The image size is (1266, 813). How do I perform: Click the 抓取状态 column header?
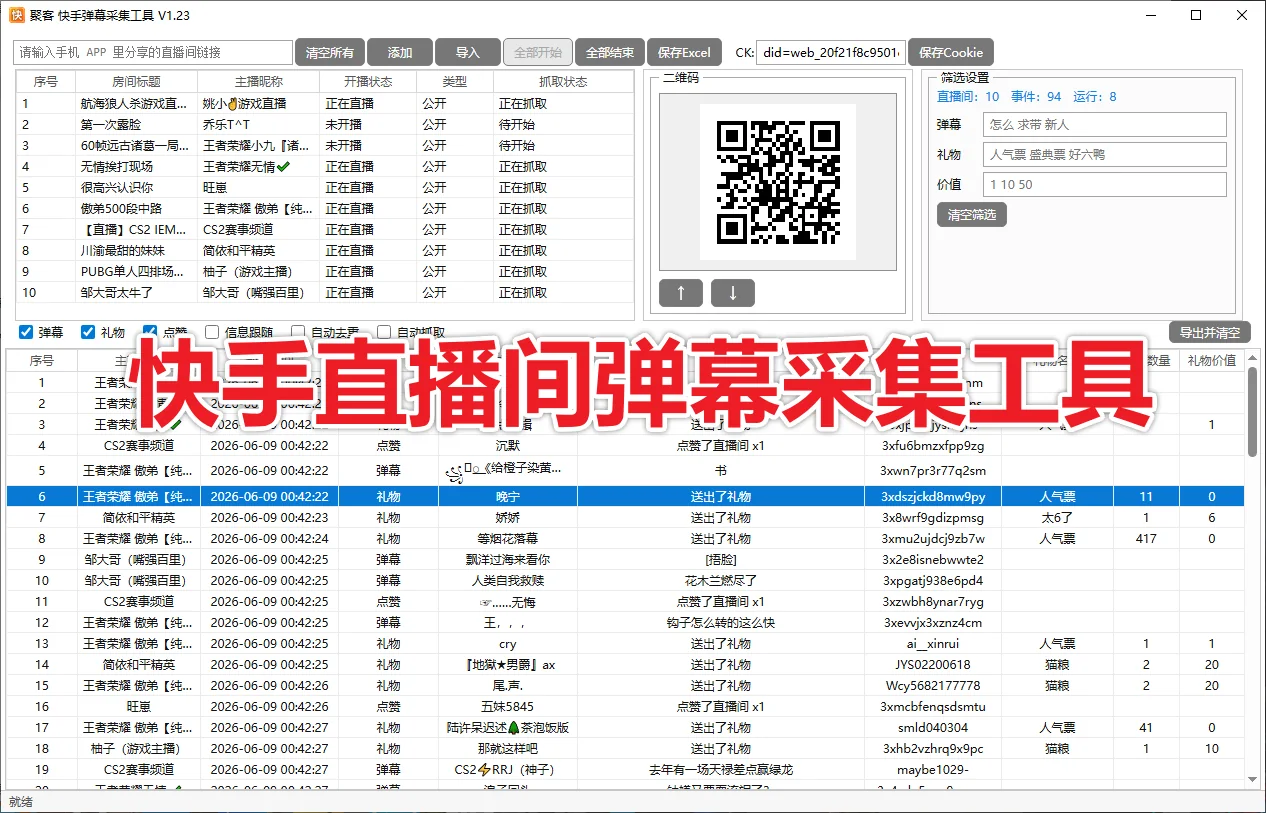click(x=564, y=82)
